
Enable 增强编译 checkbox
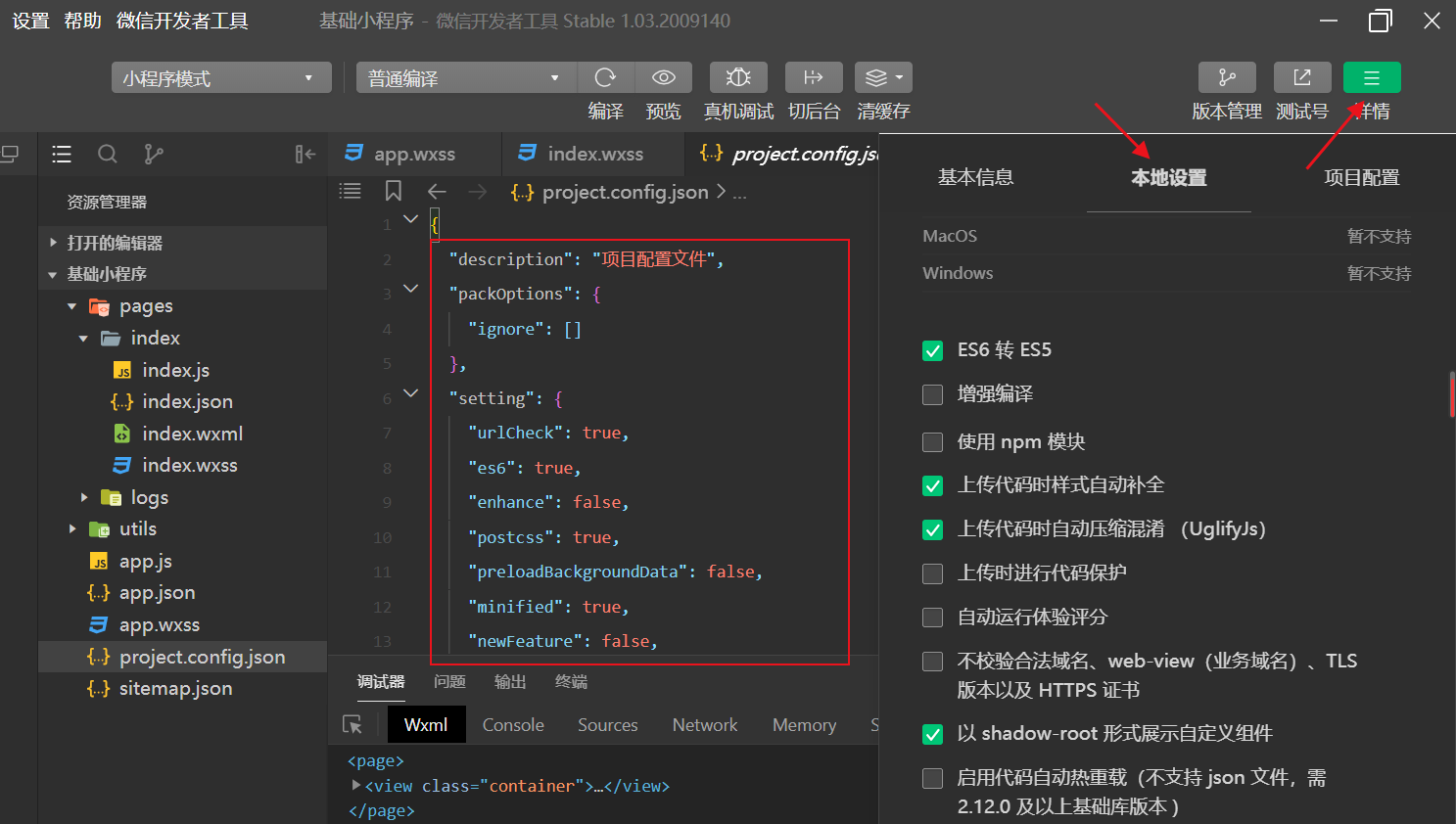pyautogui.click(x=932, y=394)
